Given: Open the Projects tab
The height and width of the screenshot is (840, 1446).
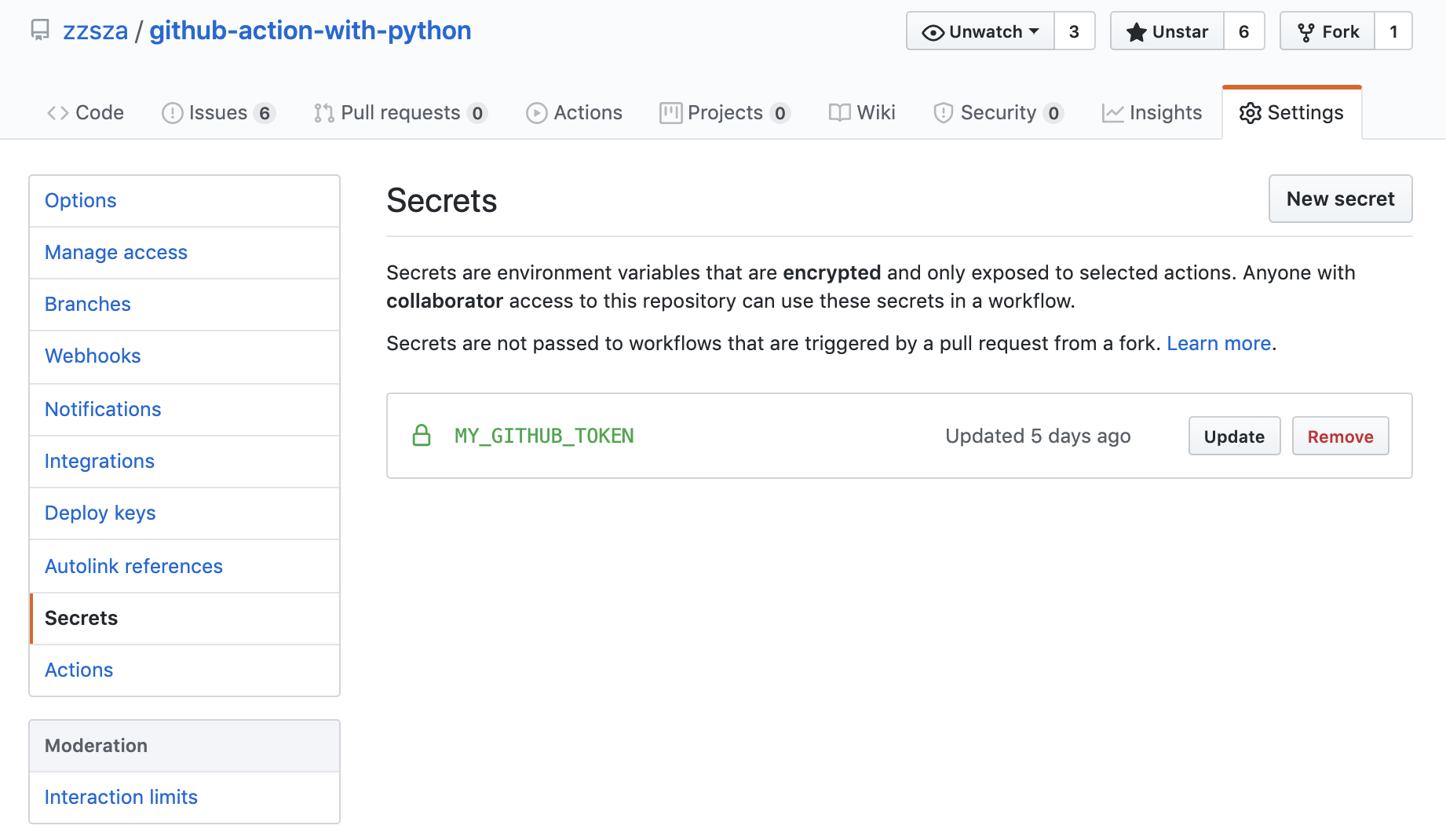Looking at the screenshot, I should 724,113.
